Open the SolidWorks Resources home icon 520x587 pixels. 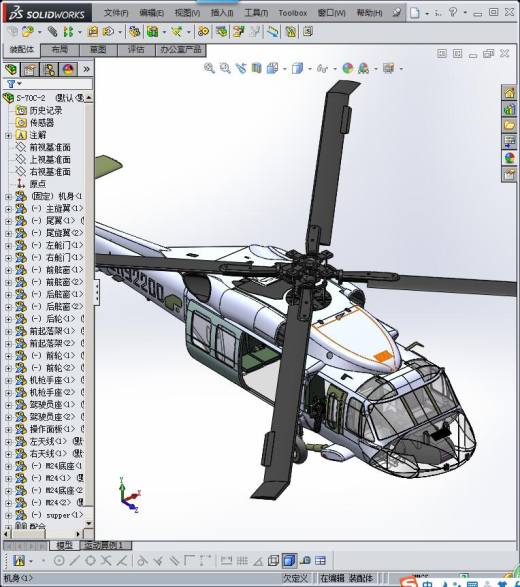click(x=510, y=92)
